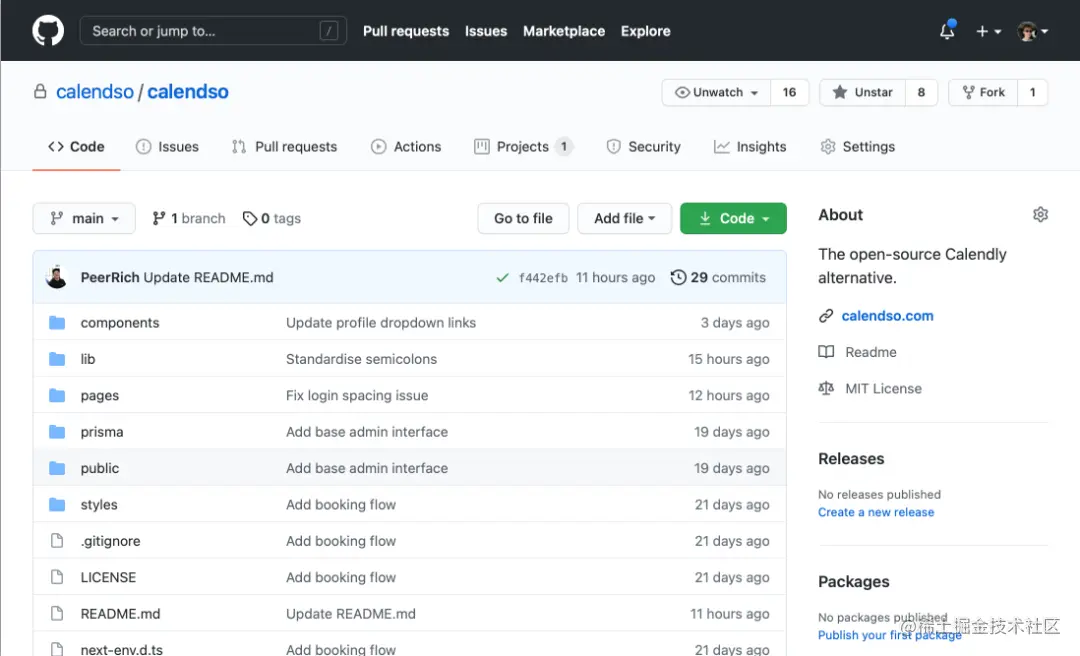Switch to the Actions tab
This screenshot has width=1080, height=656.
coord(406,147)
